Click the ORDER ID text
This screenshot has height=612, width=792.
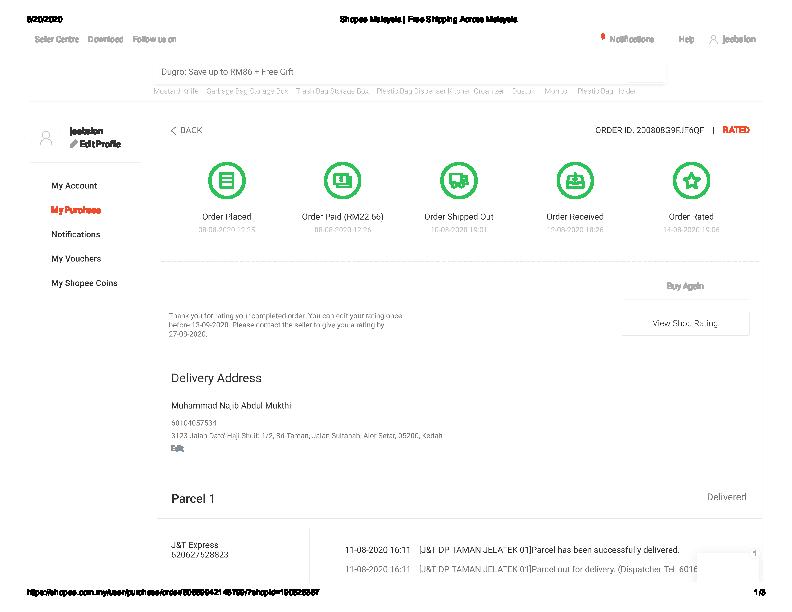(650, 130)
